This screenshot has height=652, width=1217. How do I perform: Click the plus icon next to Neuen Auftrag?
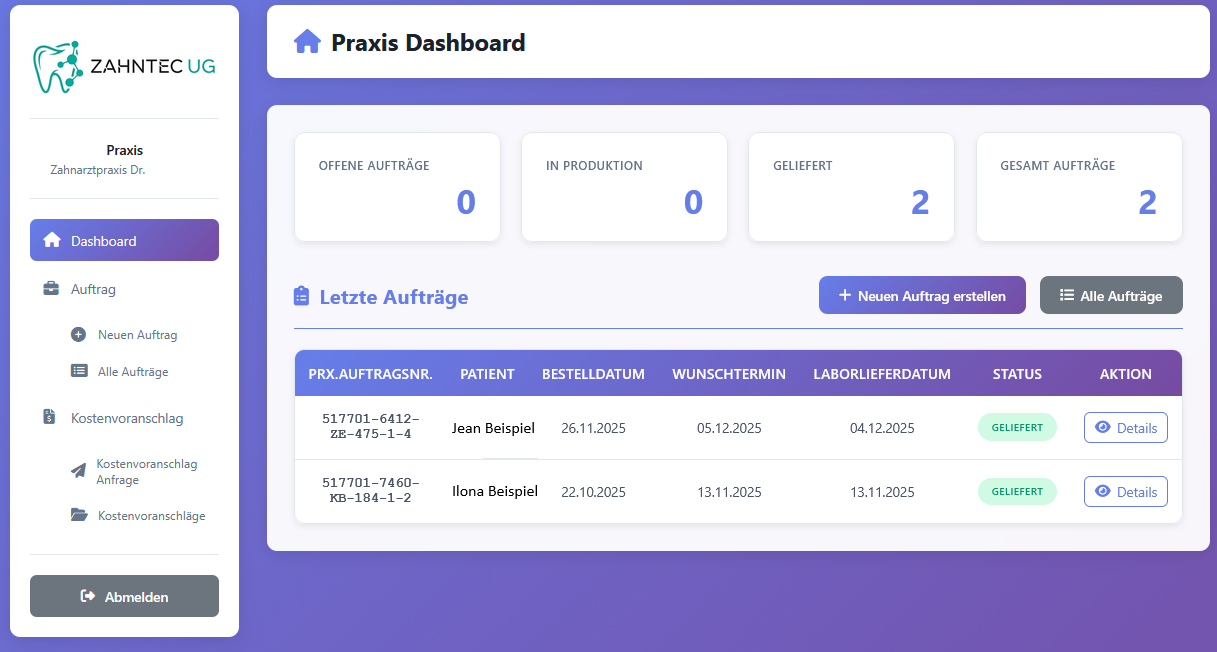click(78, 335)
